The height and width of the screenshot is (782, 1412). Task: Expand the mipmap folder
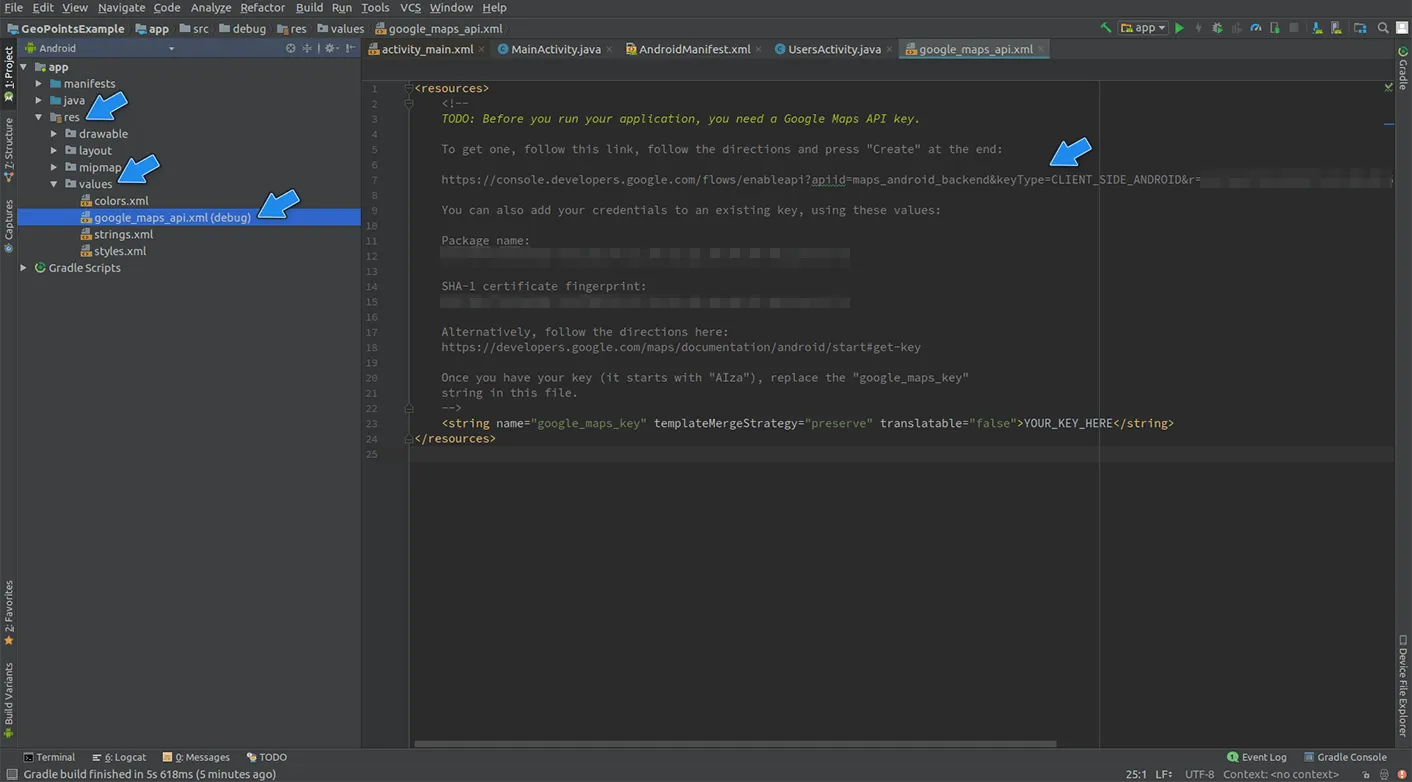pos(54,167)
